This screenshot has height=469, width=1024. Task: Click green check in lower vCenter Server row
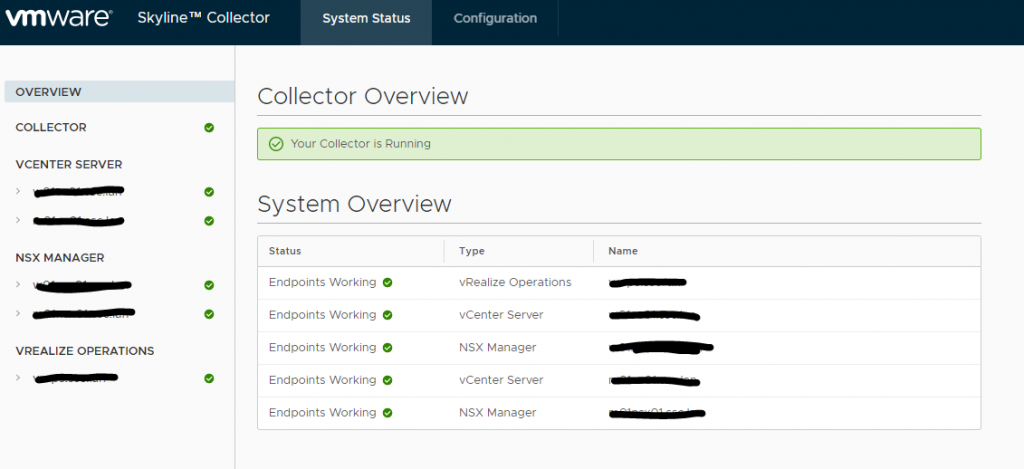point(387,381)
